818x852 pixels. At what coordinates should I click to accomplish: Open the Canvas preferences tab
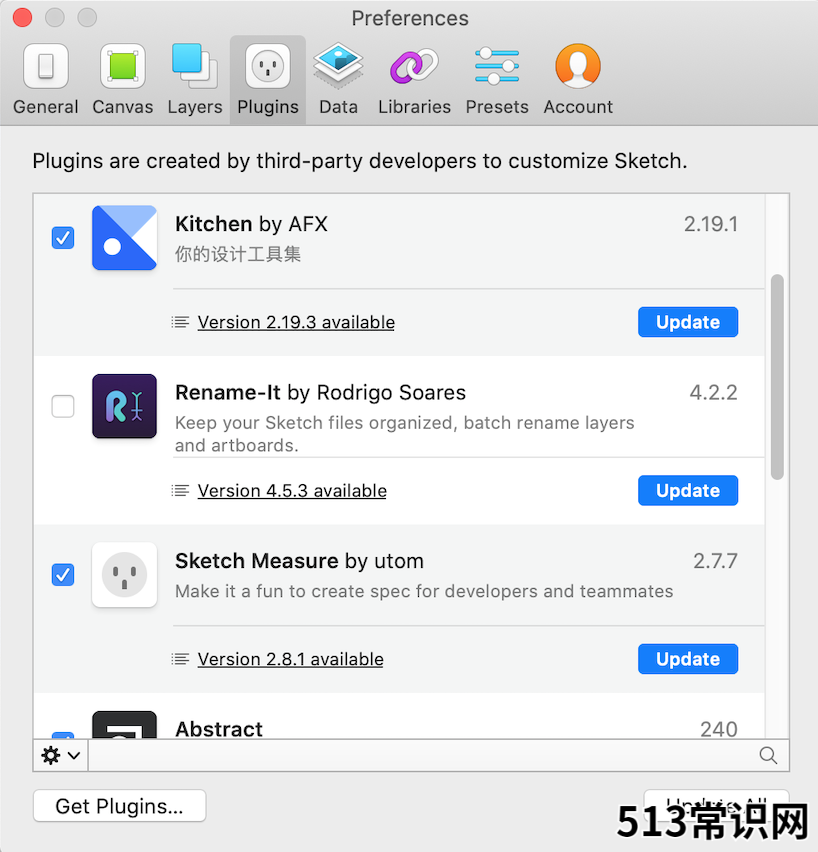click(122, 80)
